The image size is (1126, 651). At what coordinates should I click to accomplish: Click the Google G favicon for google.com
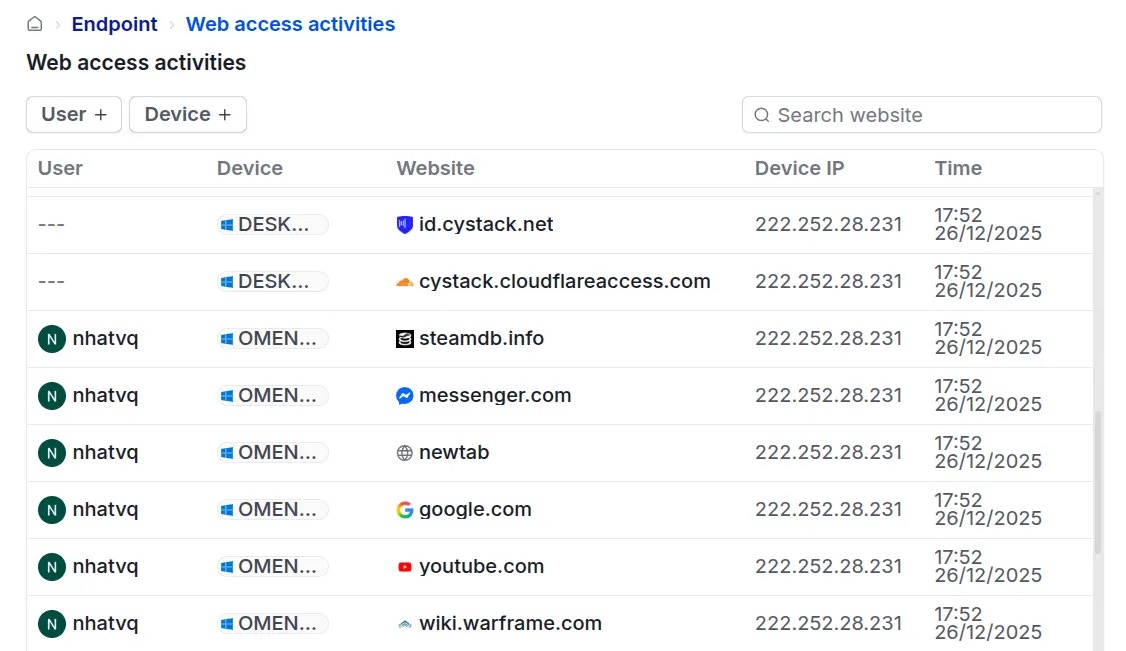click(x=404, y=509)
